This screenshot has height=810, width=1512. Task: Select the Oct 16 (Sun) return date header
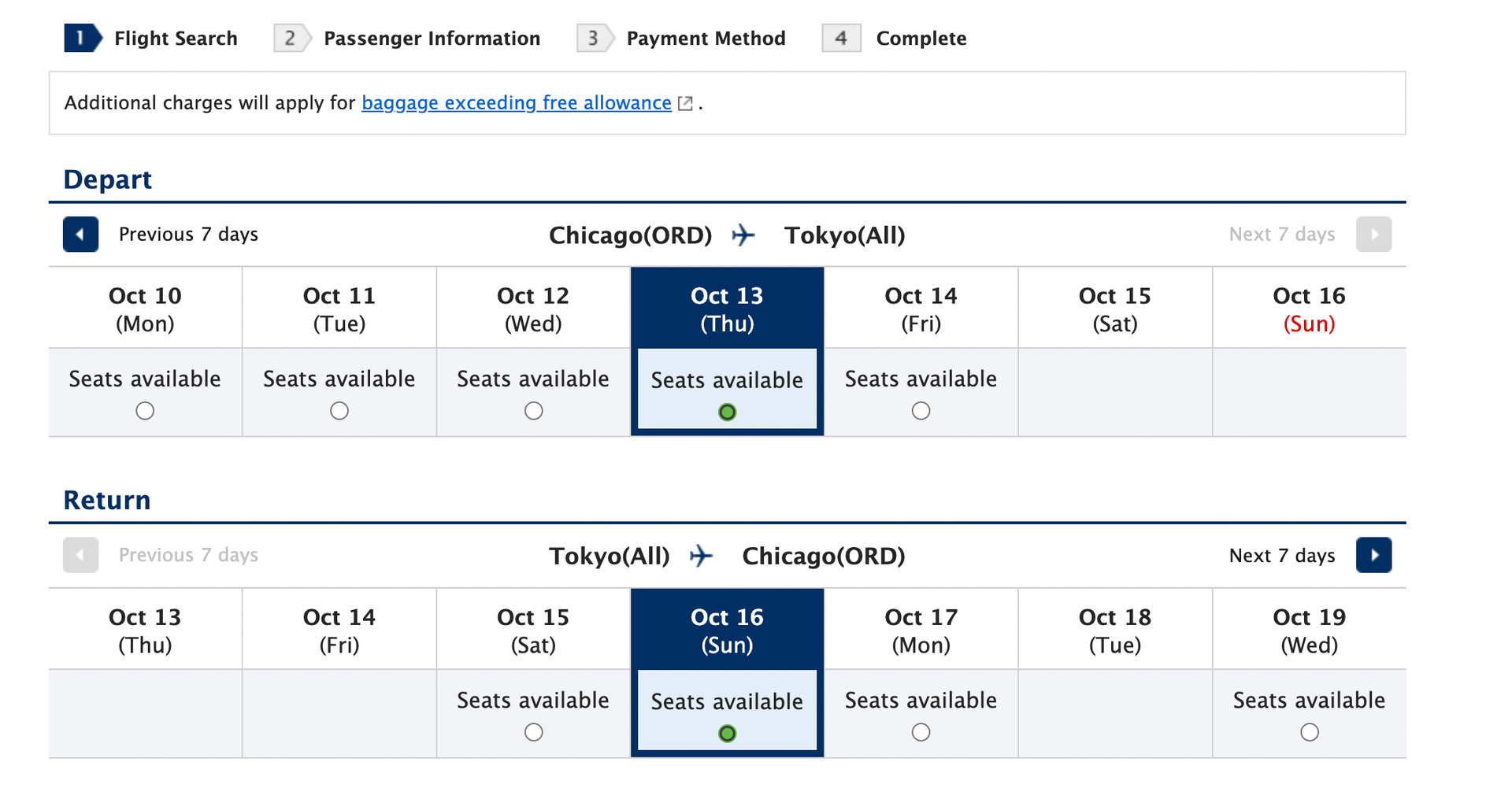727,630
